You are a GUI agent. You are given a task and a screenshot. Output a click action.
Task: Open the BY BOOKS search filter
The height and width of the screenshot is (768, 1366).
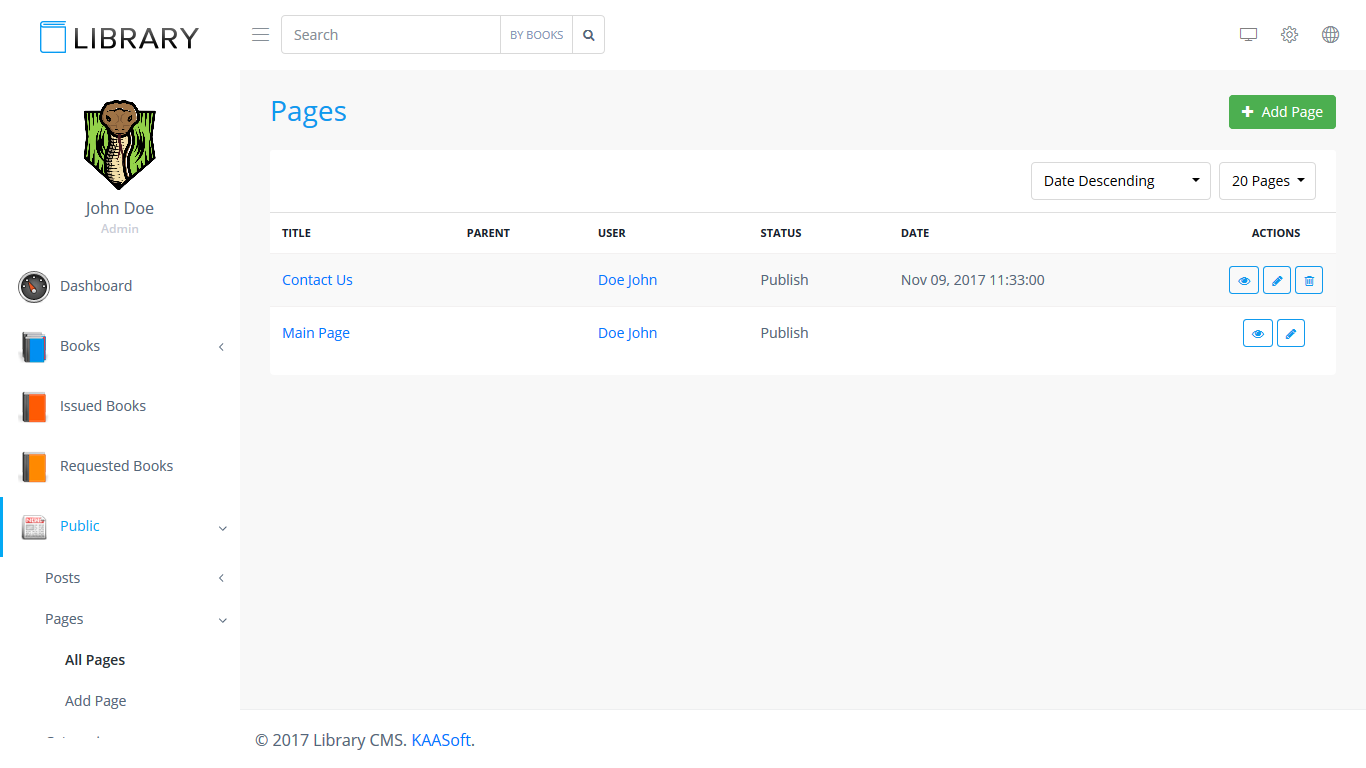[536, 35]
